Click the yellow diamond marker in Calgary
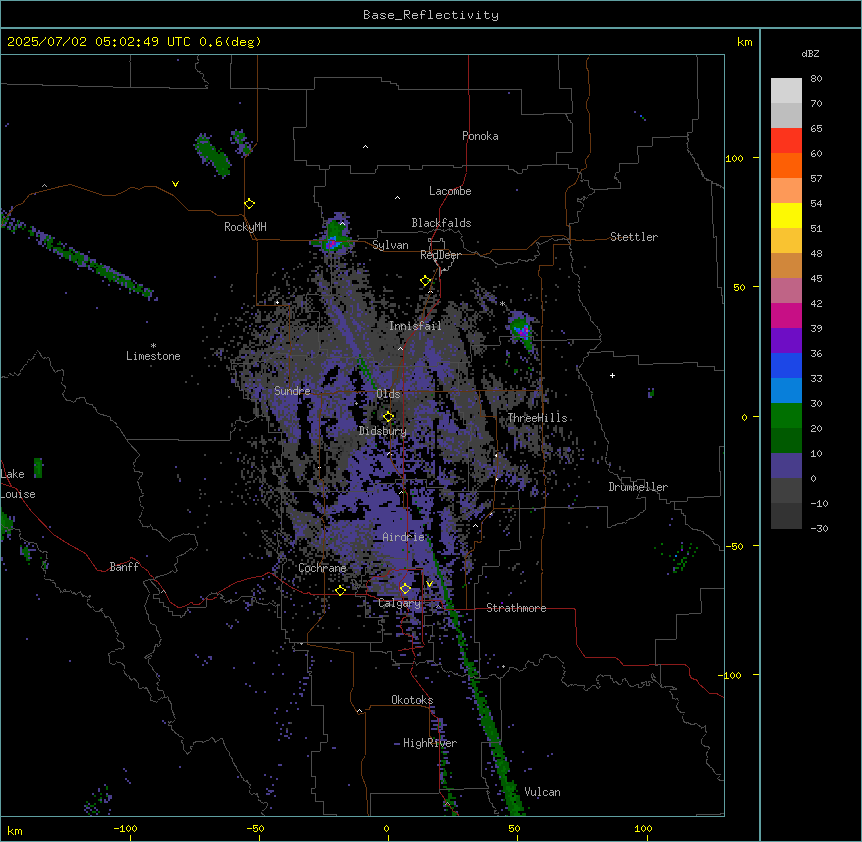 coord(405,589)
